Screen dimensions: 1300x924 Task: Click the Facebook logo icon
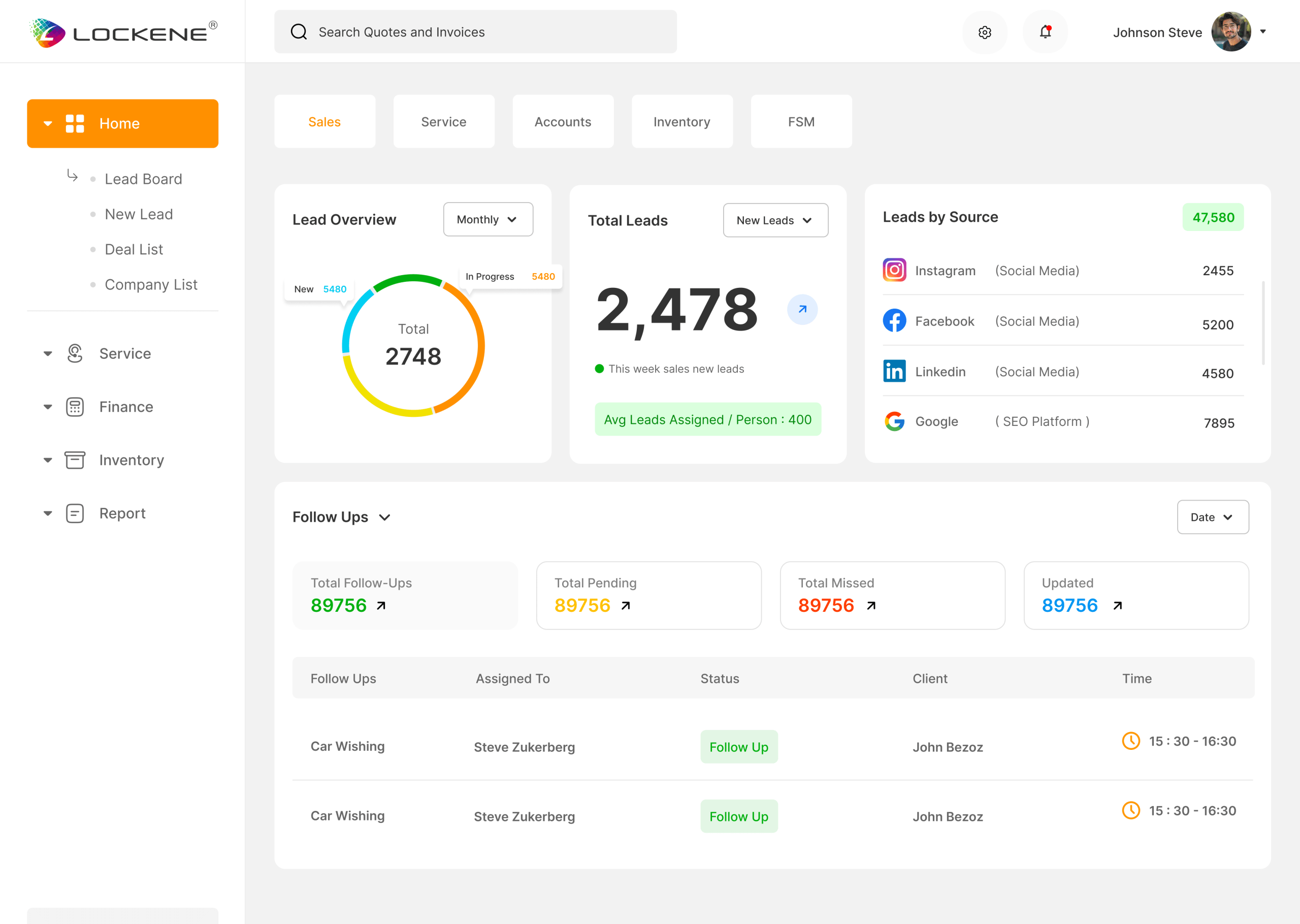click(894, 321)
